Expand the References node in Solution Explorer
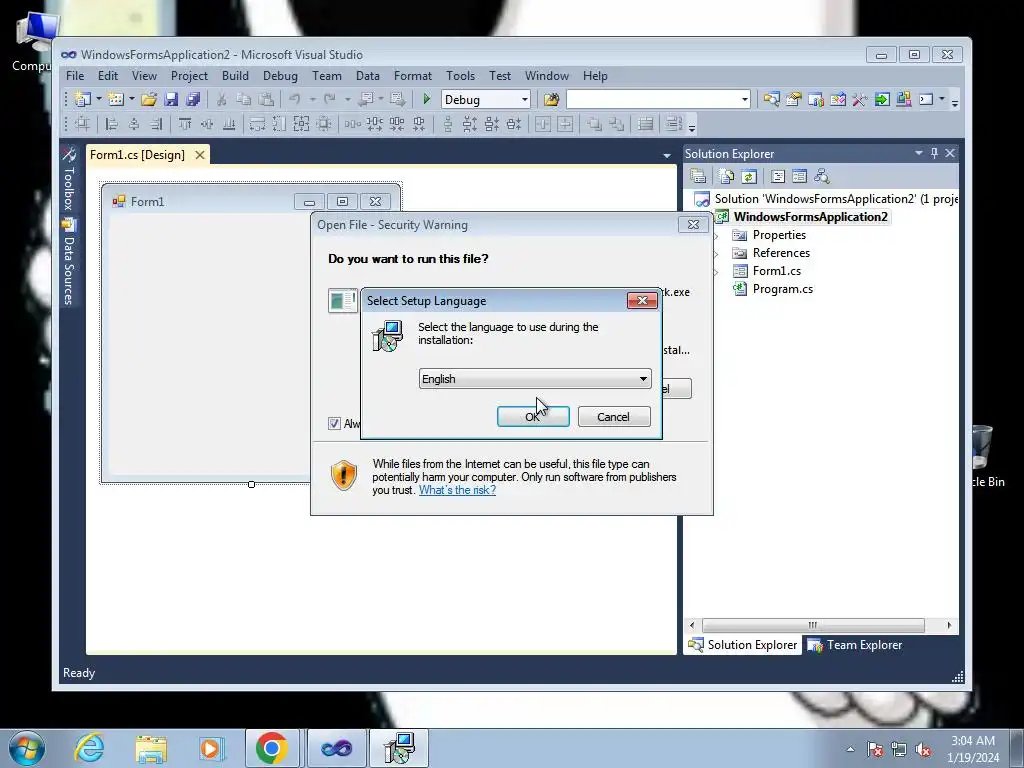The height and width of the screenshot is (768, 1024). pos(716,254)
